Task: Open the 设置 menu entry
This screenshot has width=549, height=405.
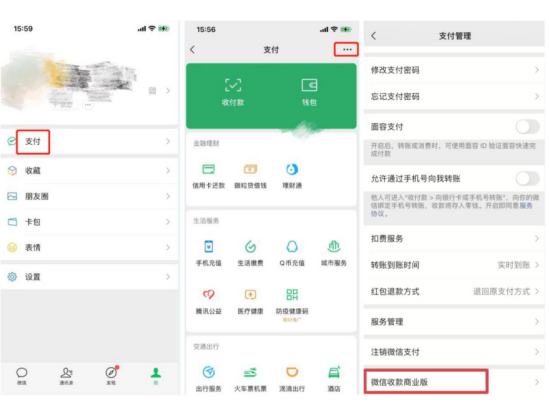Action: pyautogui.click(x=89, y=277)
